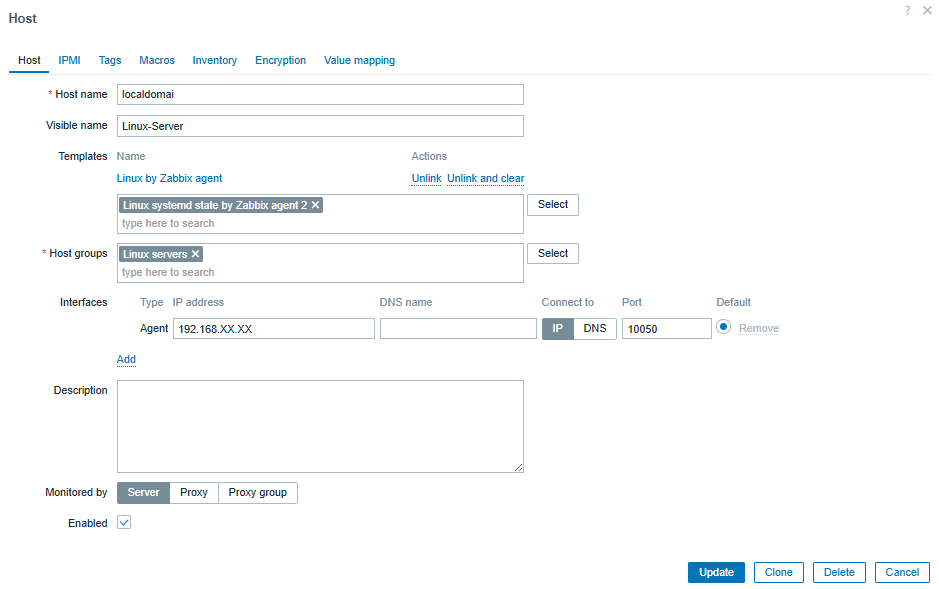
Task: Open the Select button for Templates
Action: [x=553, y=205]
